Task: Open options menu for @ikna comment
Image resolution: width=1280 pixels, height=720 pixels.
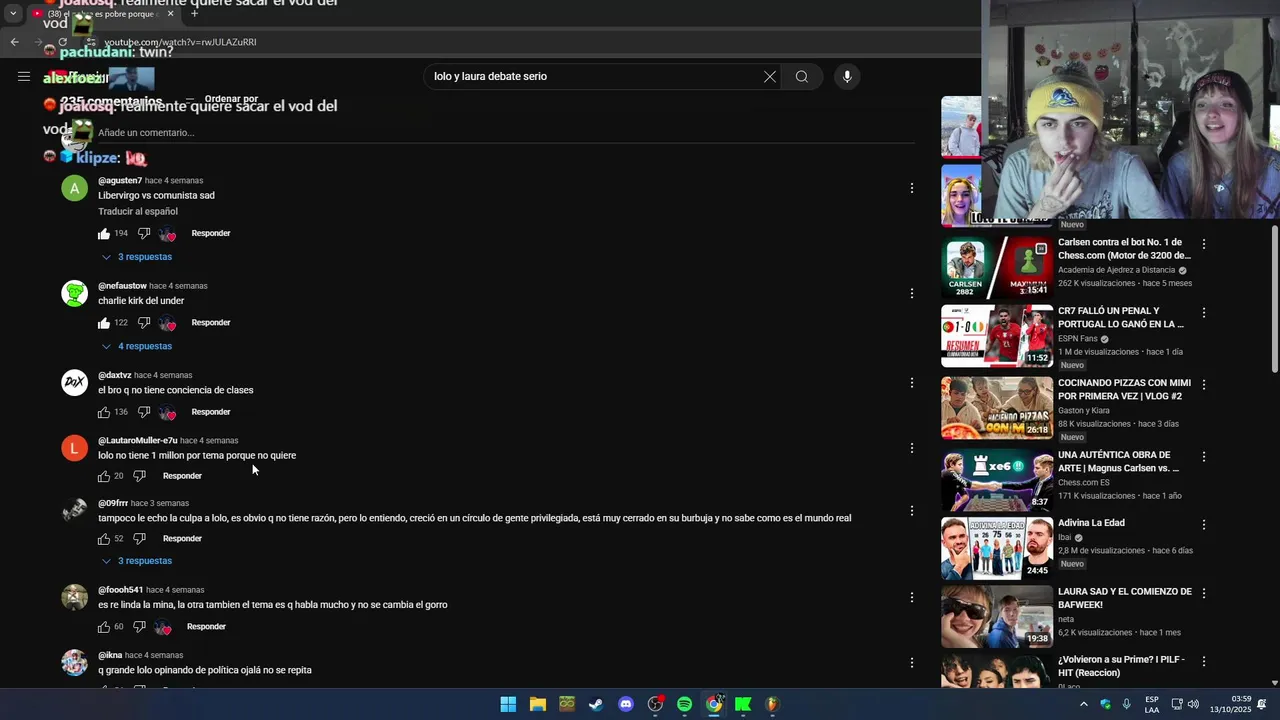Action: pos(911,662)
